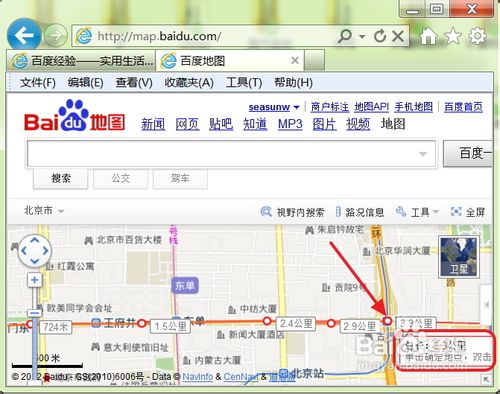
Task: Click the 北京站 railway station icon
Action: pos(283,373)
